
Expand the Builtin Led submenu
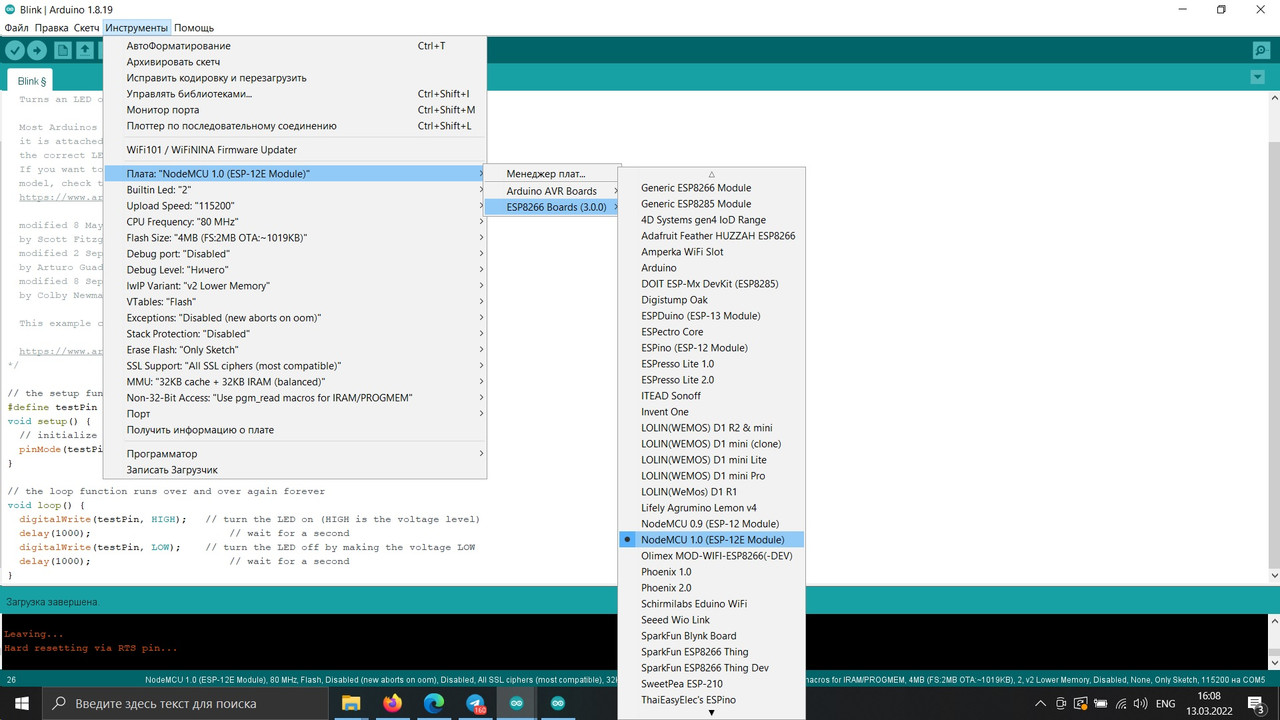[x=295, y=190]
